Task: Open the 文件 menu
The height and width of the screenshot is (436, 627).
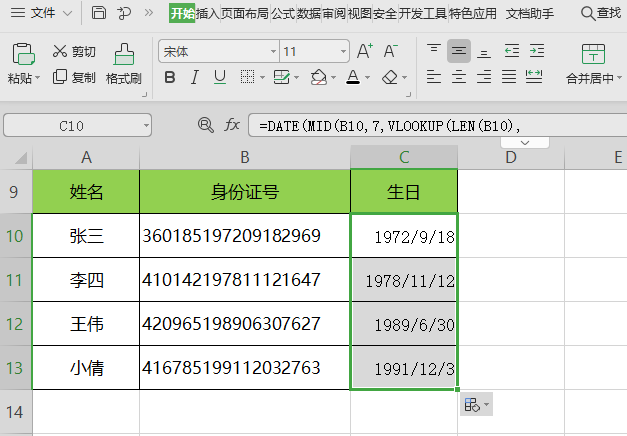Action: [42, 13]
